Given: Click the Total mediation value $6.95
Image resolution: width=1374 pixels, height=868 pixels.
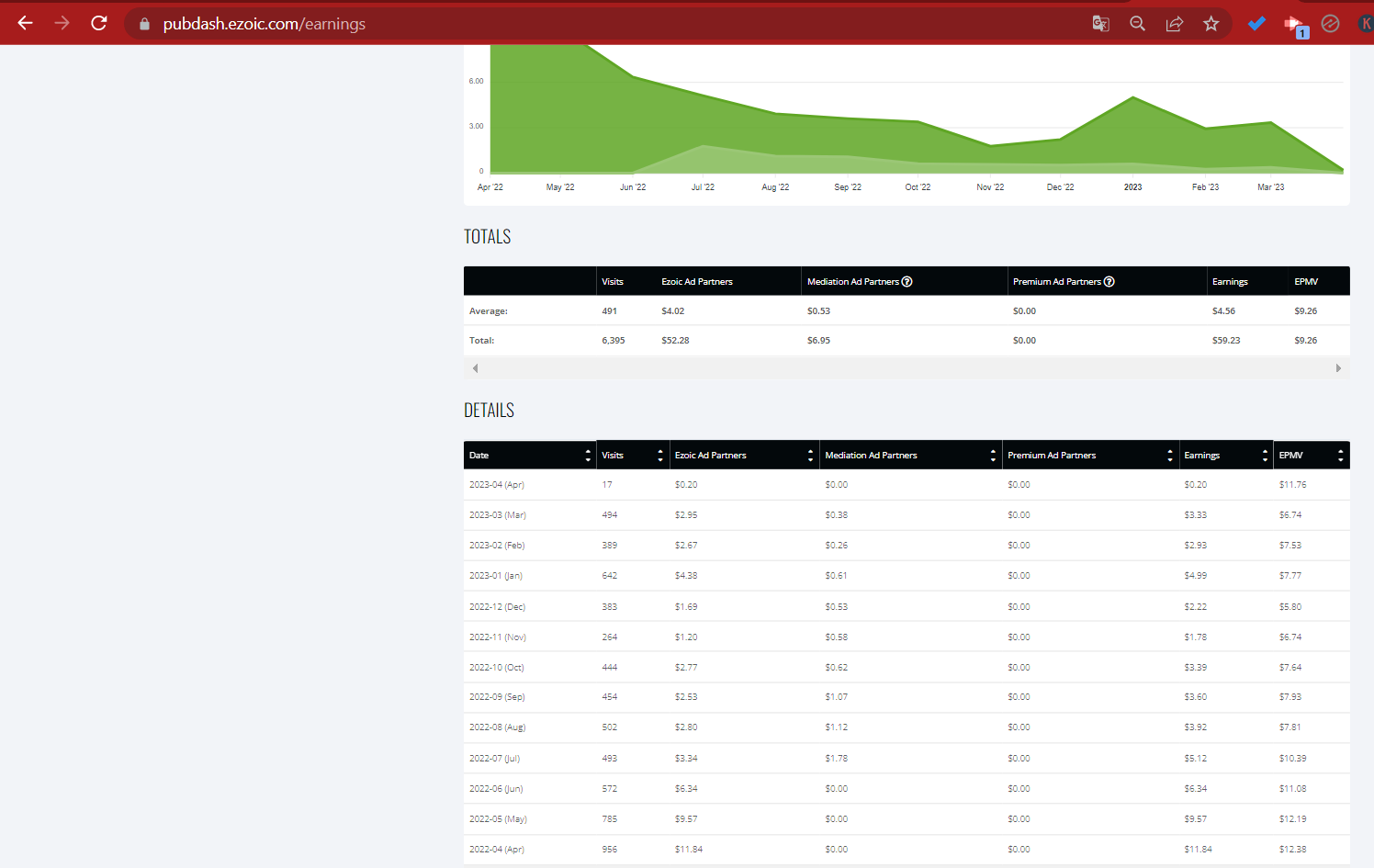Looking at the screenshot, I should point(818,340).
